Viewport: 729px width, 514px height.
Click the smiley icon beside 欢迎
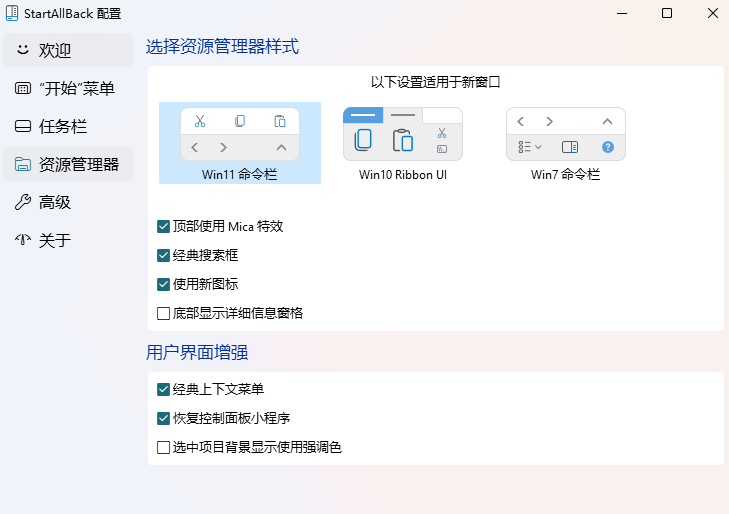pyautogui.click(x=23, y=50)
